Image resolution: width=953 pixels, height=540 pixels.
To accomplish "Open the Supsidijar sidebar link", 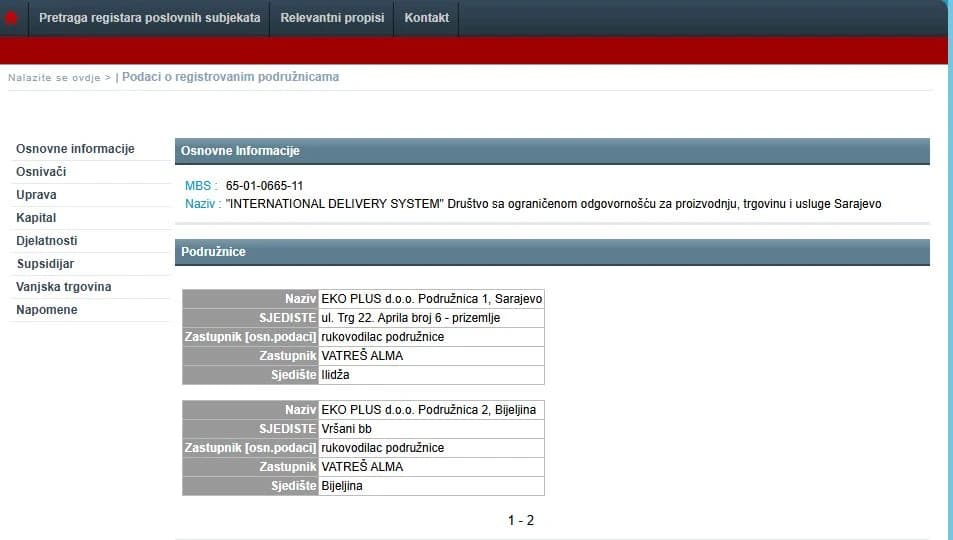I will tap(46, 264).
